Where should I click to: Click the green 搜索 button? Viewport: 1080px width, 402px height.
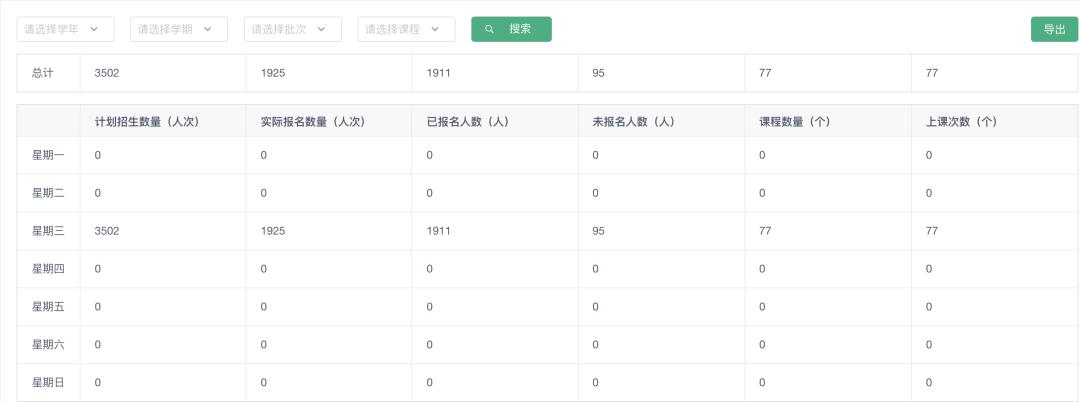click(511, 30)
